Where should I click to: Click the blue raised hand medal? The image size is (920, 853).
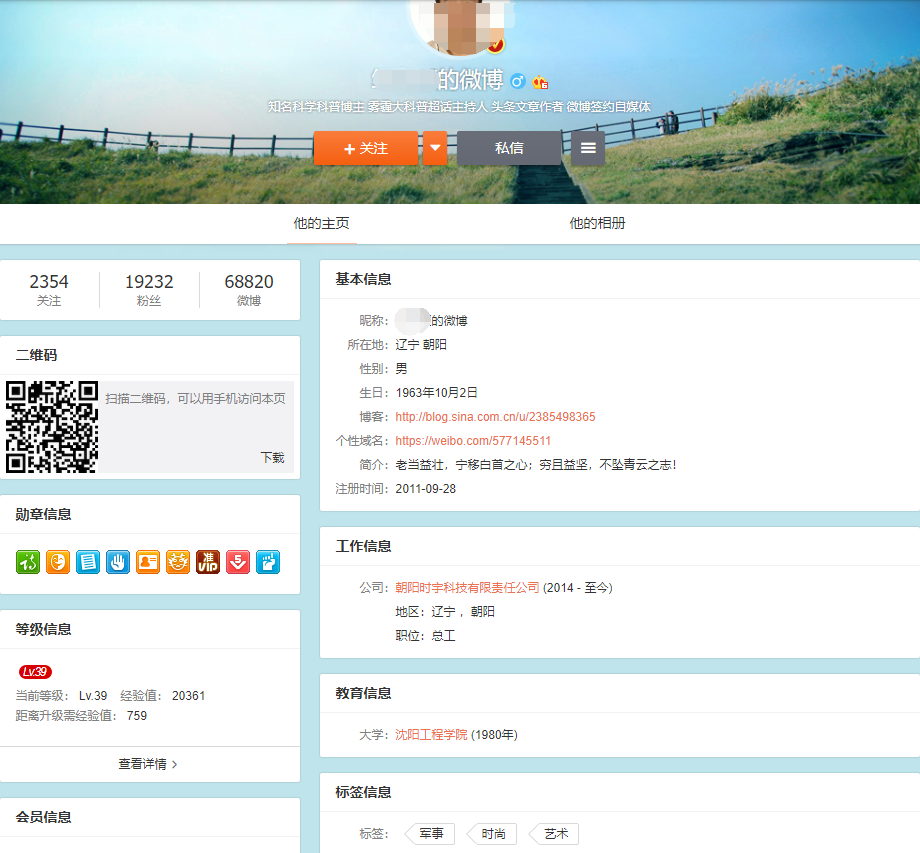point(118,562)
